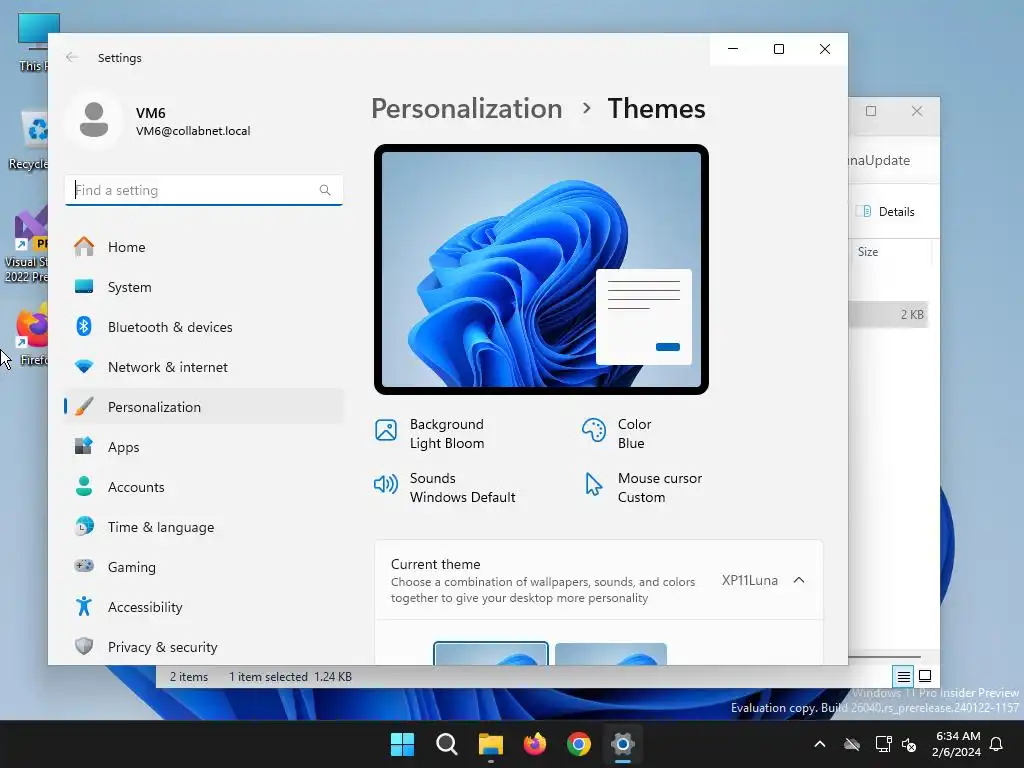
Task: Click VM6@collabnet.local account text
Action: pyautogui.click(x=193, y=131)
